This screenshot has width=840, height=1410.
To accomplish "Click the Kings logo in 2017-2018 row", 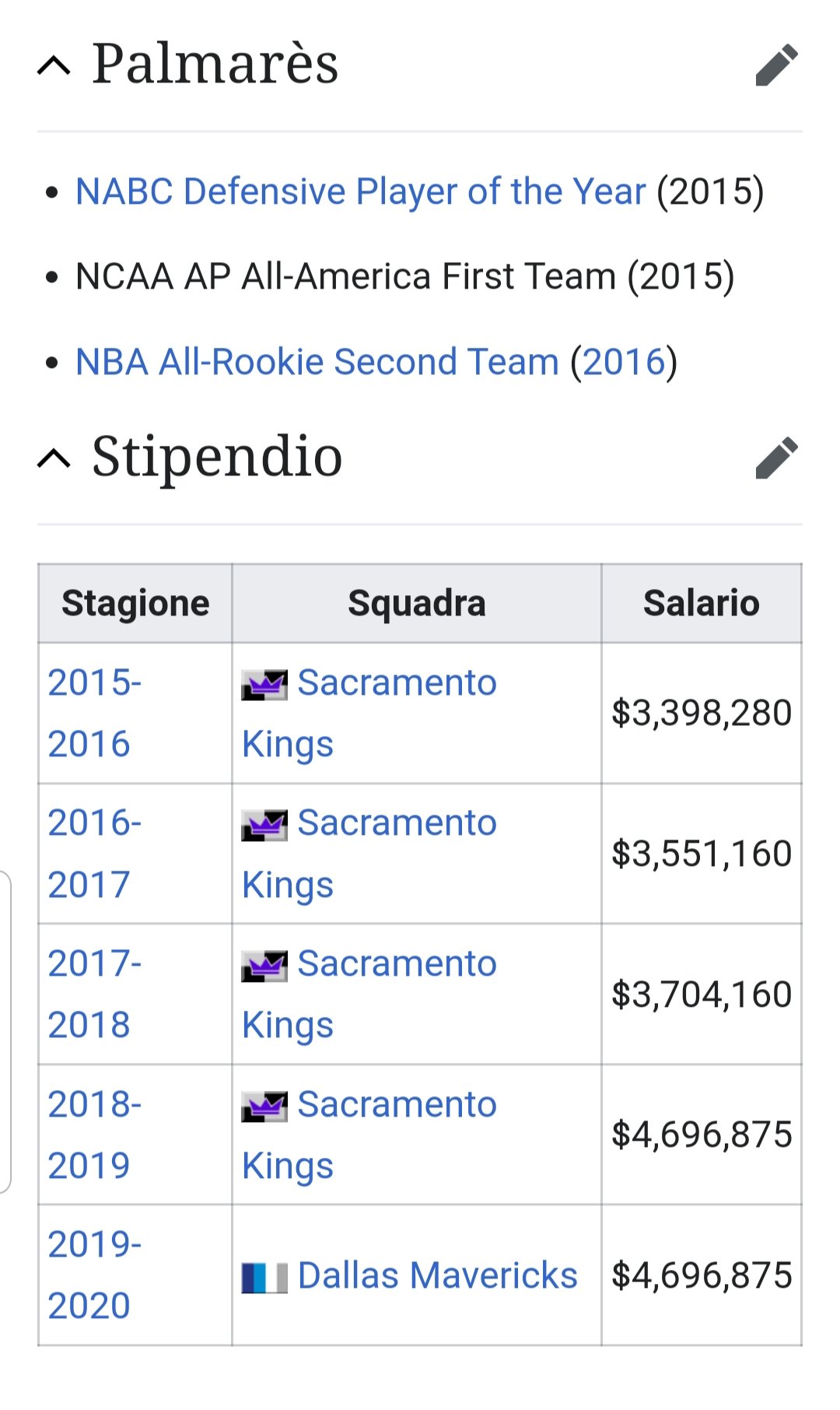I will click(x=264, y=966).
